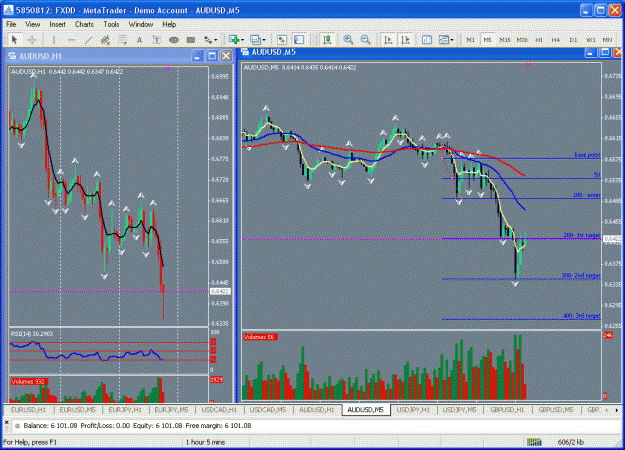Select the arrow cursor tool
The image size is (625, 450).
click(x=15, y=40)
